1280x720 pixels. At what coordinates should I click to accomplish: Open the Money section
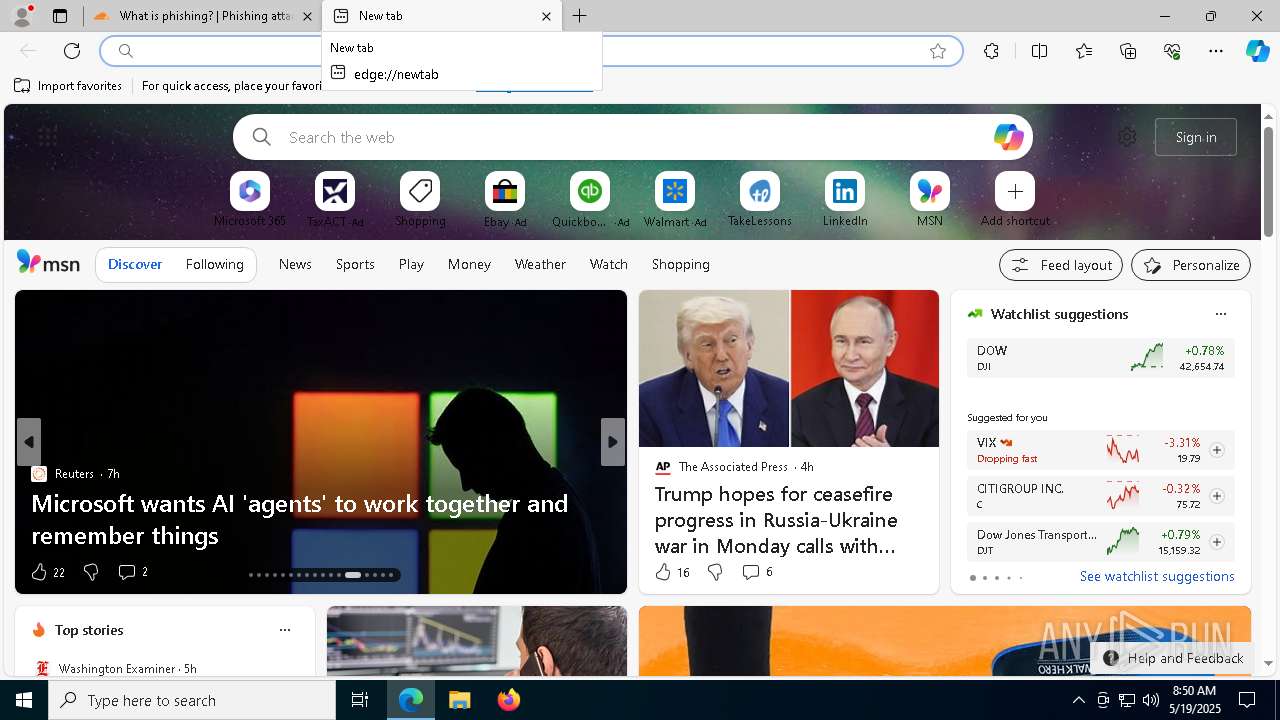pos(469,264)
